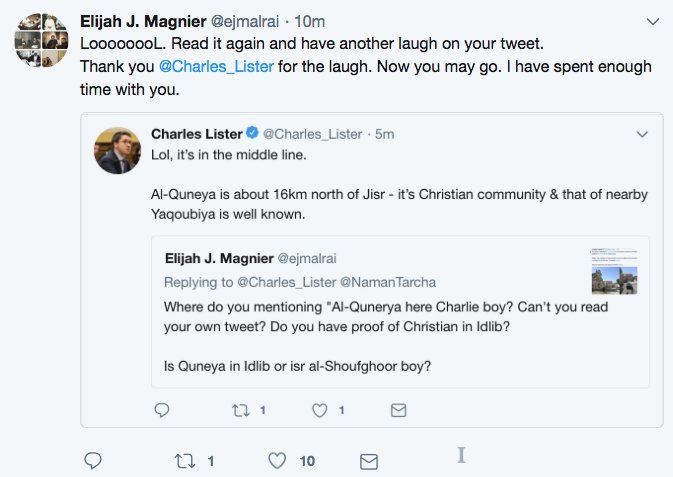
Task: Open nested Elijah J. Magnier quoted tweet
Action: 400,312
